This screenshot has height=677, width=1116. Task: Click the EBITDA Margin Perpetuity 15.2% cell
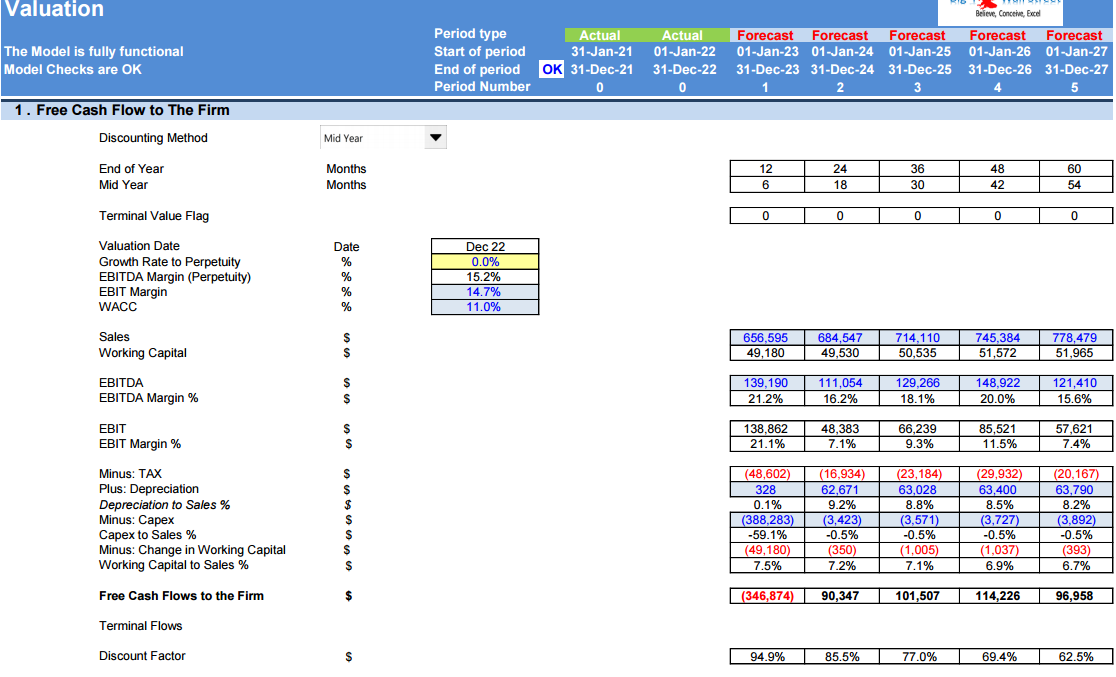pos(485,277)
